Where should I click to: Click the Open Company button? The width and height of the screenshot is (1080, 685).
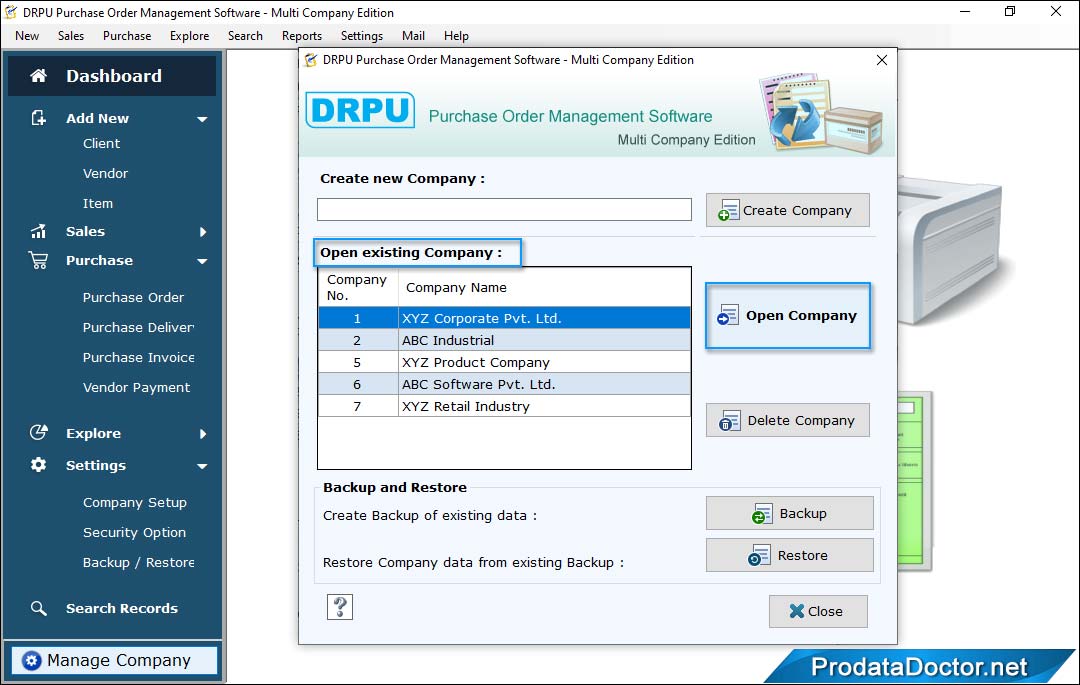pyautogui.click(x=788, y=315)
